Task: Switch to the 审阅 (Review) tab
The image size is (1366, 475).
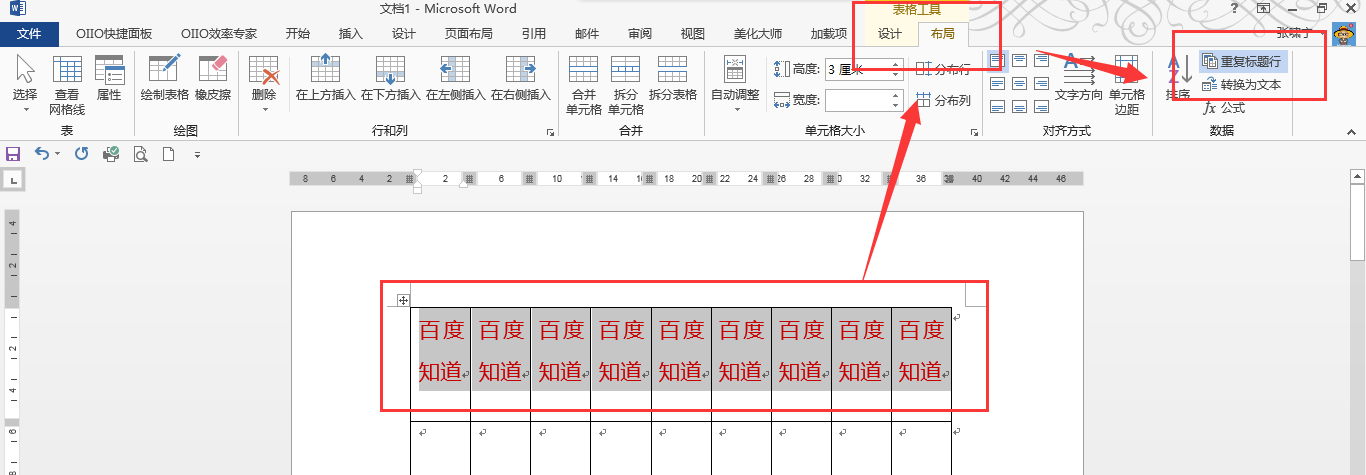Action: click(640, 34)
